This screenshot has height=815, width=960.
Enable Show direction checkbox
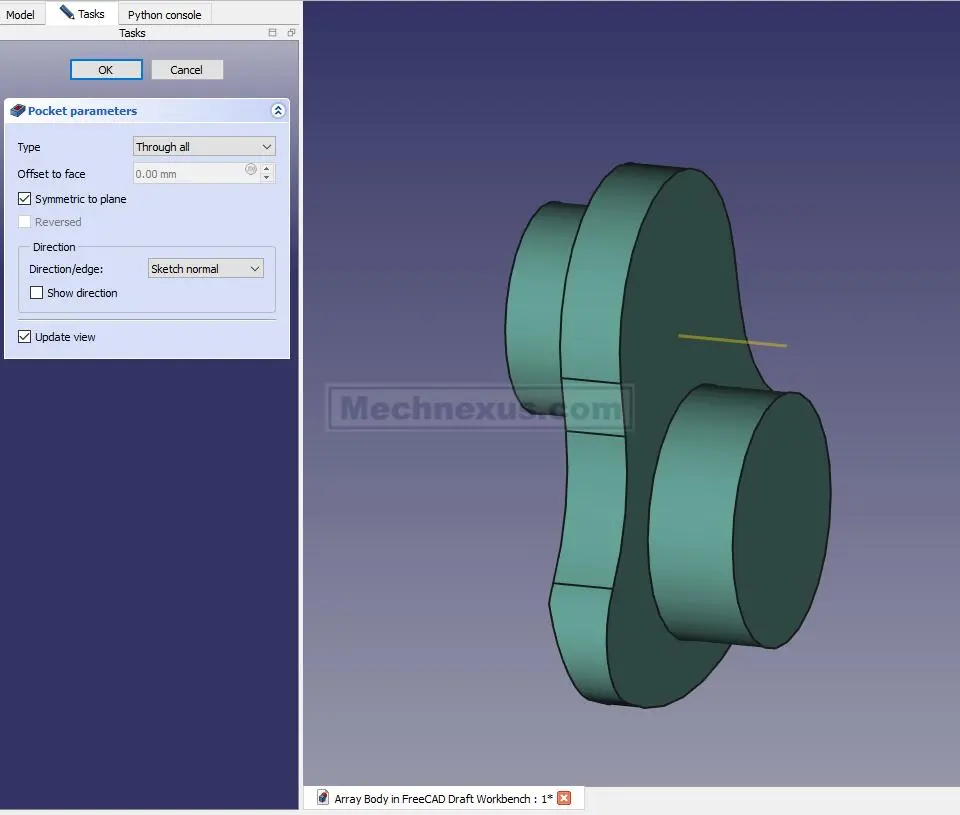[x=37, y=293]
